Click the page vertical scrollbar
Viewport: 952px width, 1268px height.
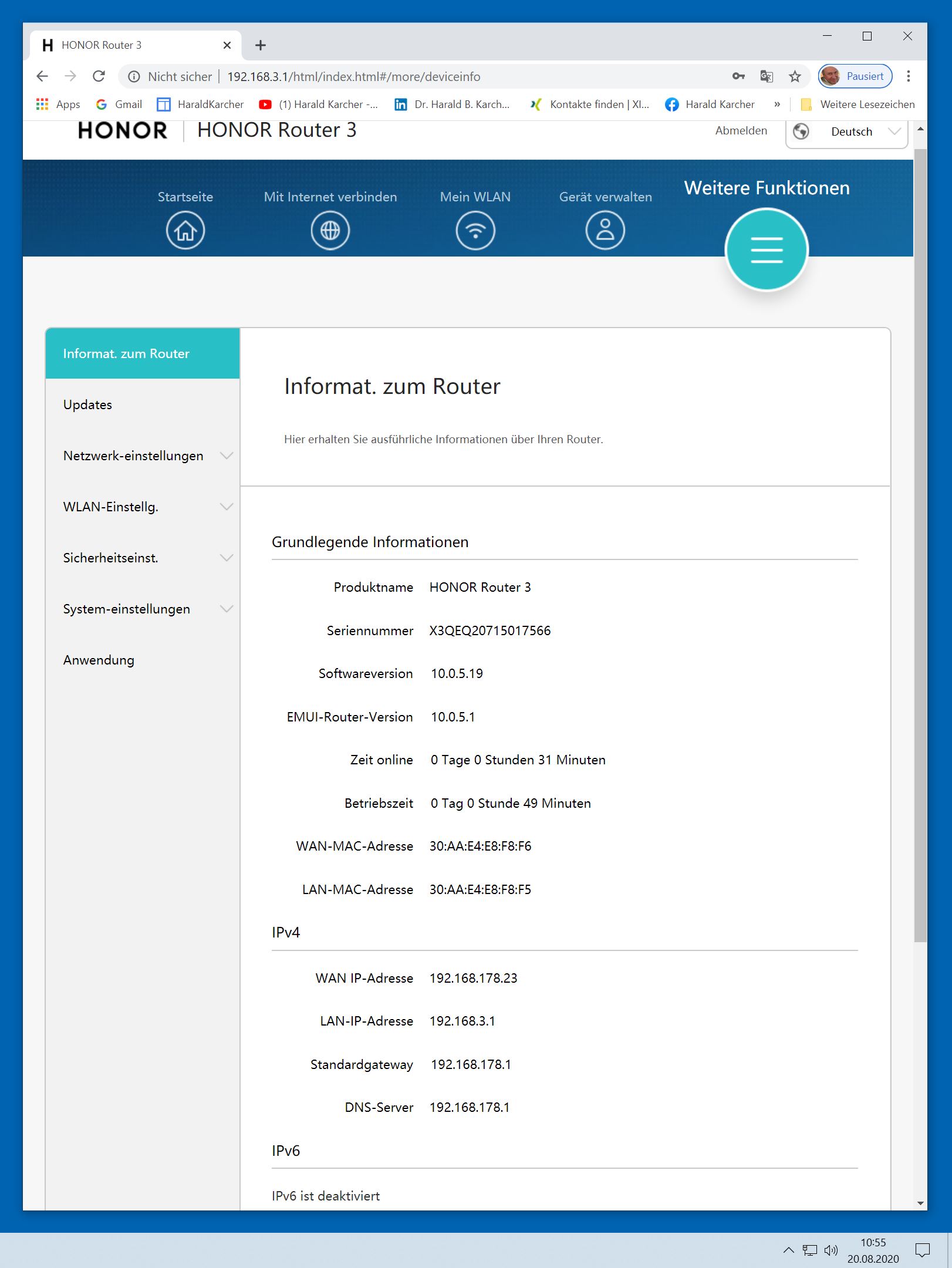(x=920, y=528)
